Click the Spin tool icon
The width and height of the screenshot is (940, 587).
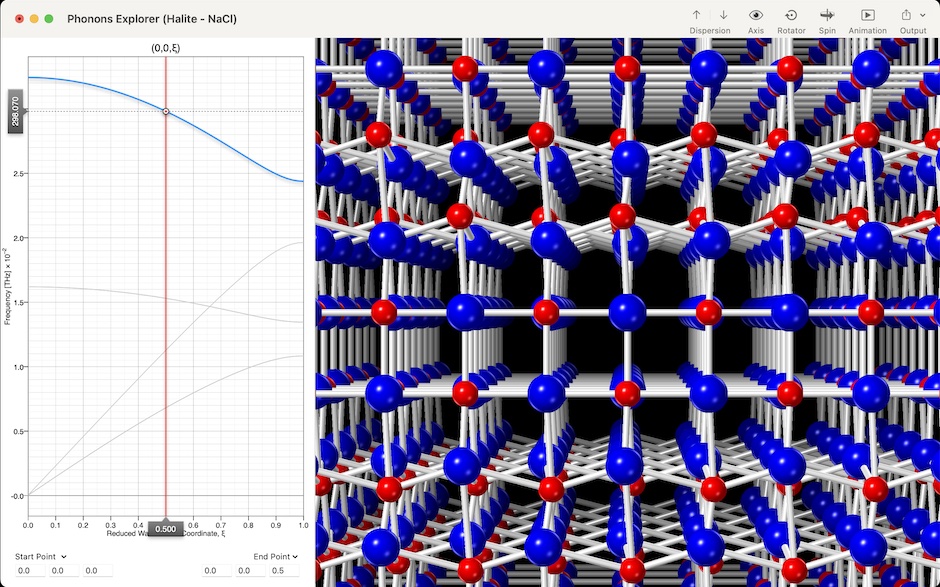(x=827, y=15)
